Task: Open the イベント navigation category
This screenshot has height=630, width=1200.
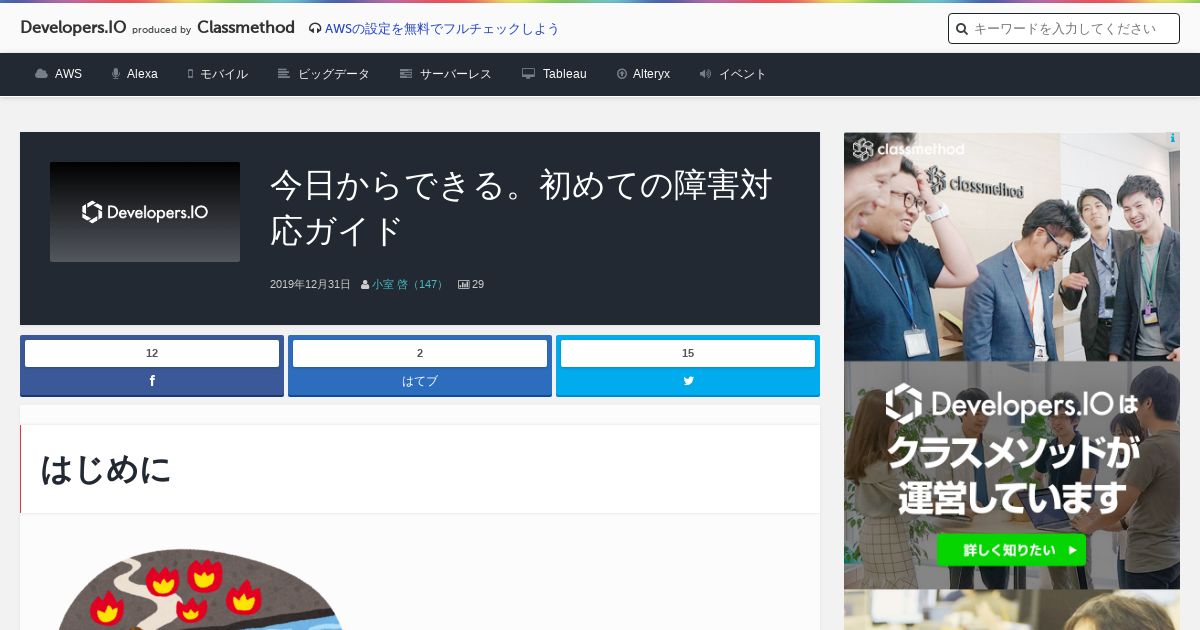Action: [743, 74]
